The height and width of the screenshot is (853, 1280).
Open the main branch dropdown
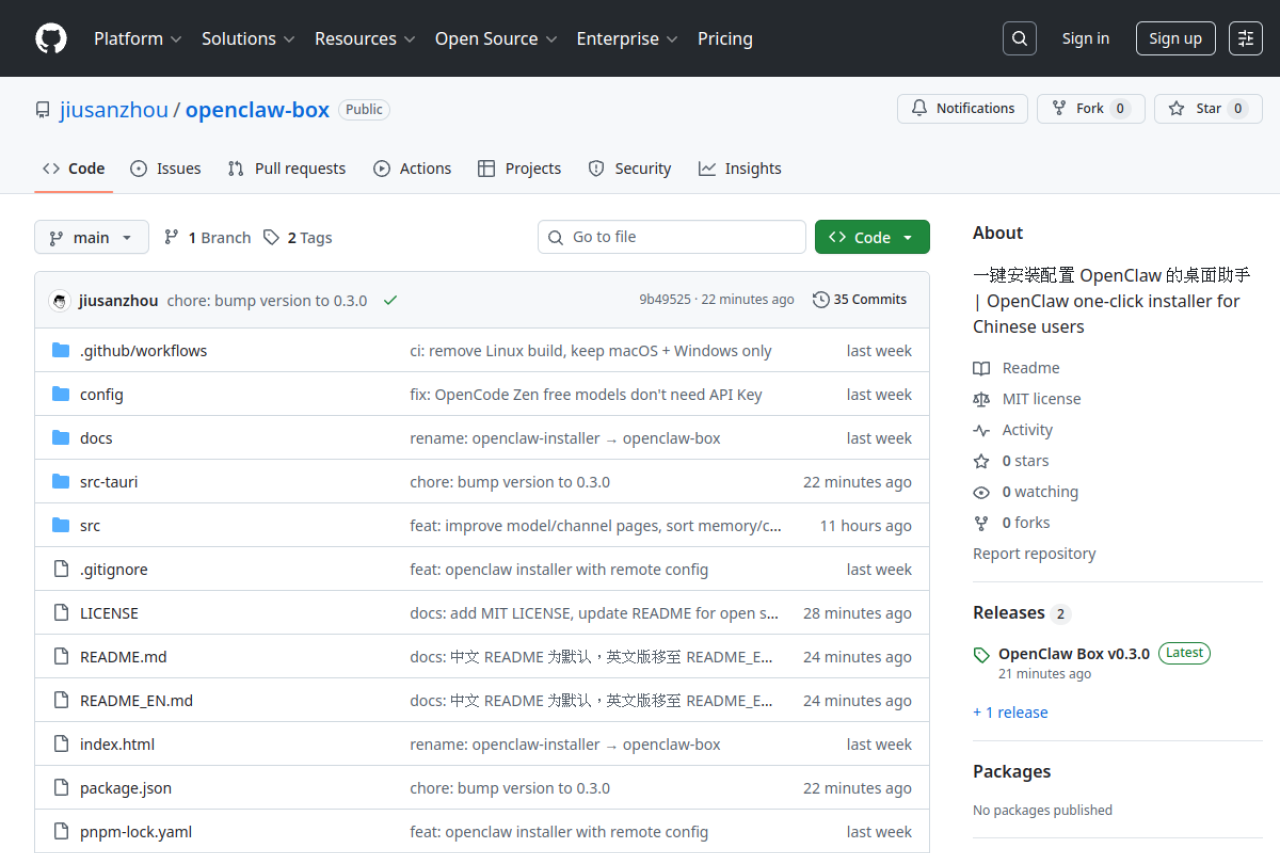[x=91, y=237]
